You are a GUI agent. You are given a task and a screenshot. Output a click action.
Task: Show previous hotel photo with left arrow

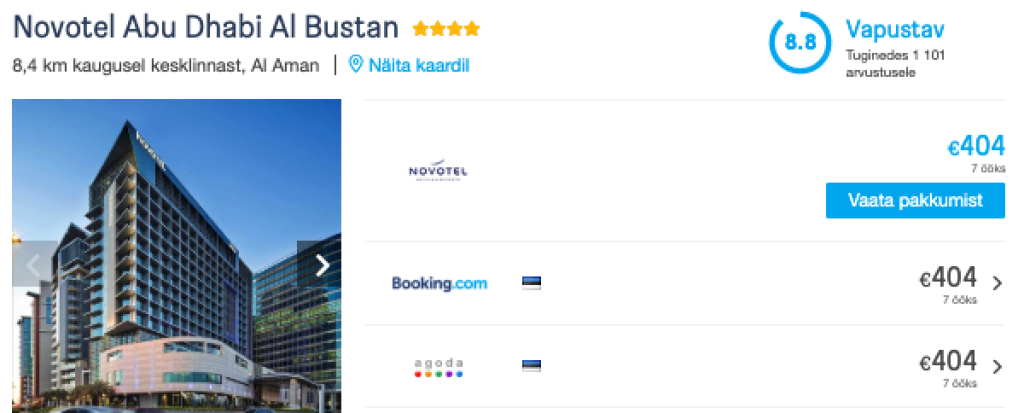(x=33, y=265)
